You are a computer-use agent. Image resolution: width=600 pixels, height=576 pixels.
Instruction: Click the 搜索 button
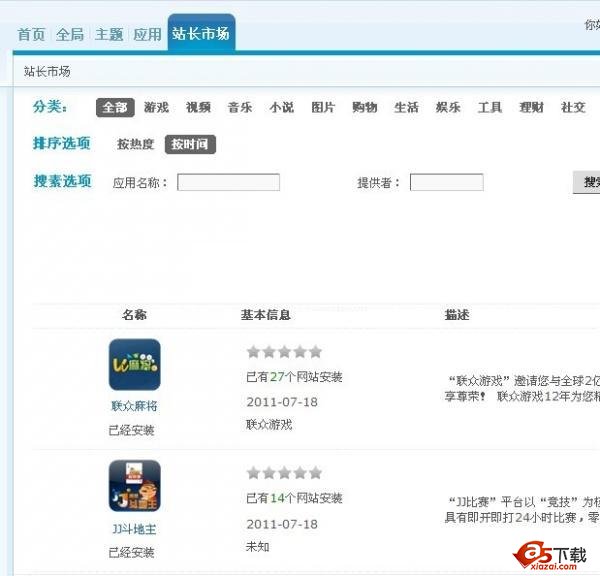tap(587, 182)
